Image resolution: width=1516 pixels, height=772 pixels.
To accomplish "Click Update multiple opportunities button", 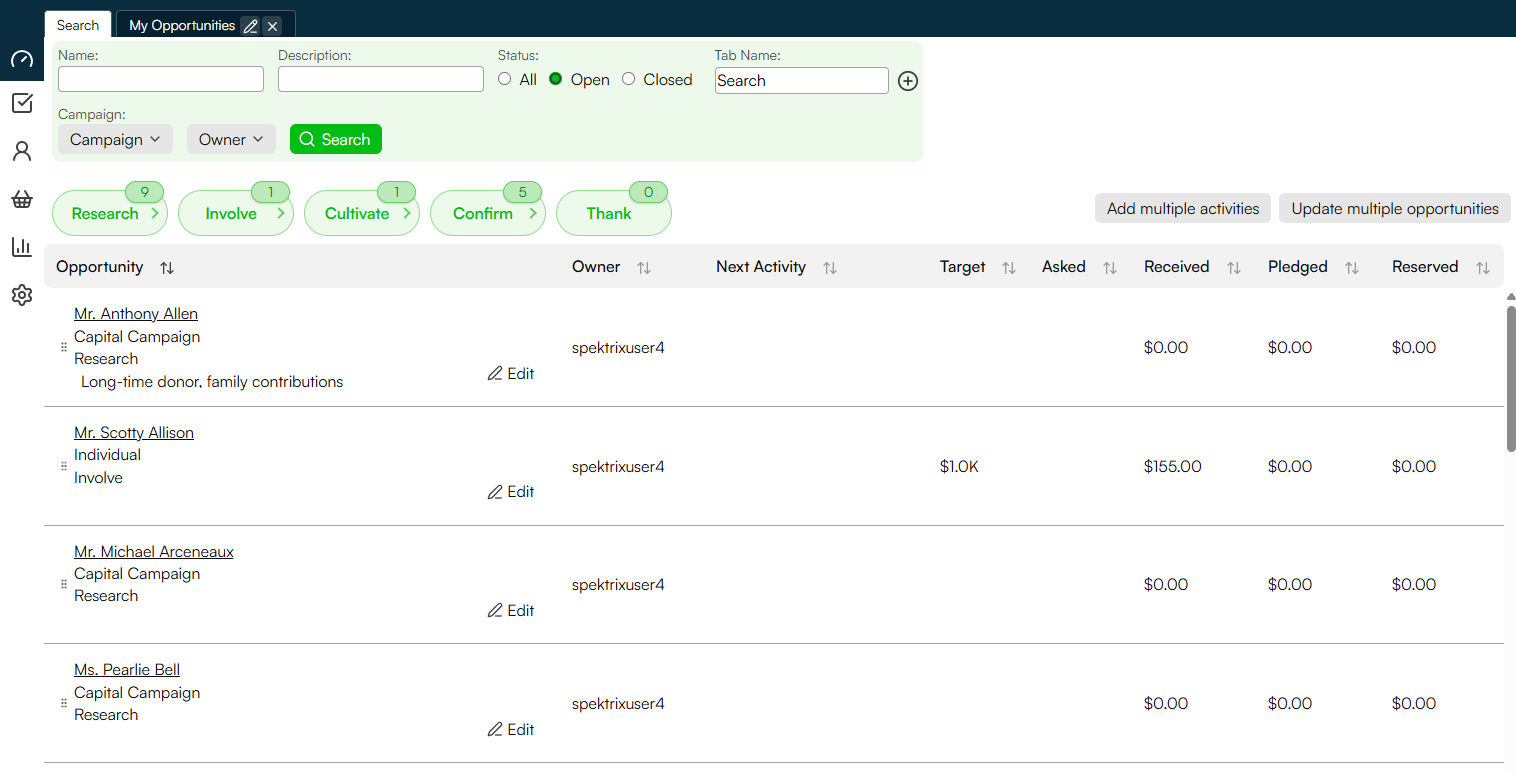I will pos(1395,209).
